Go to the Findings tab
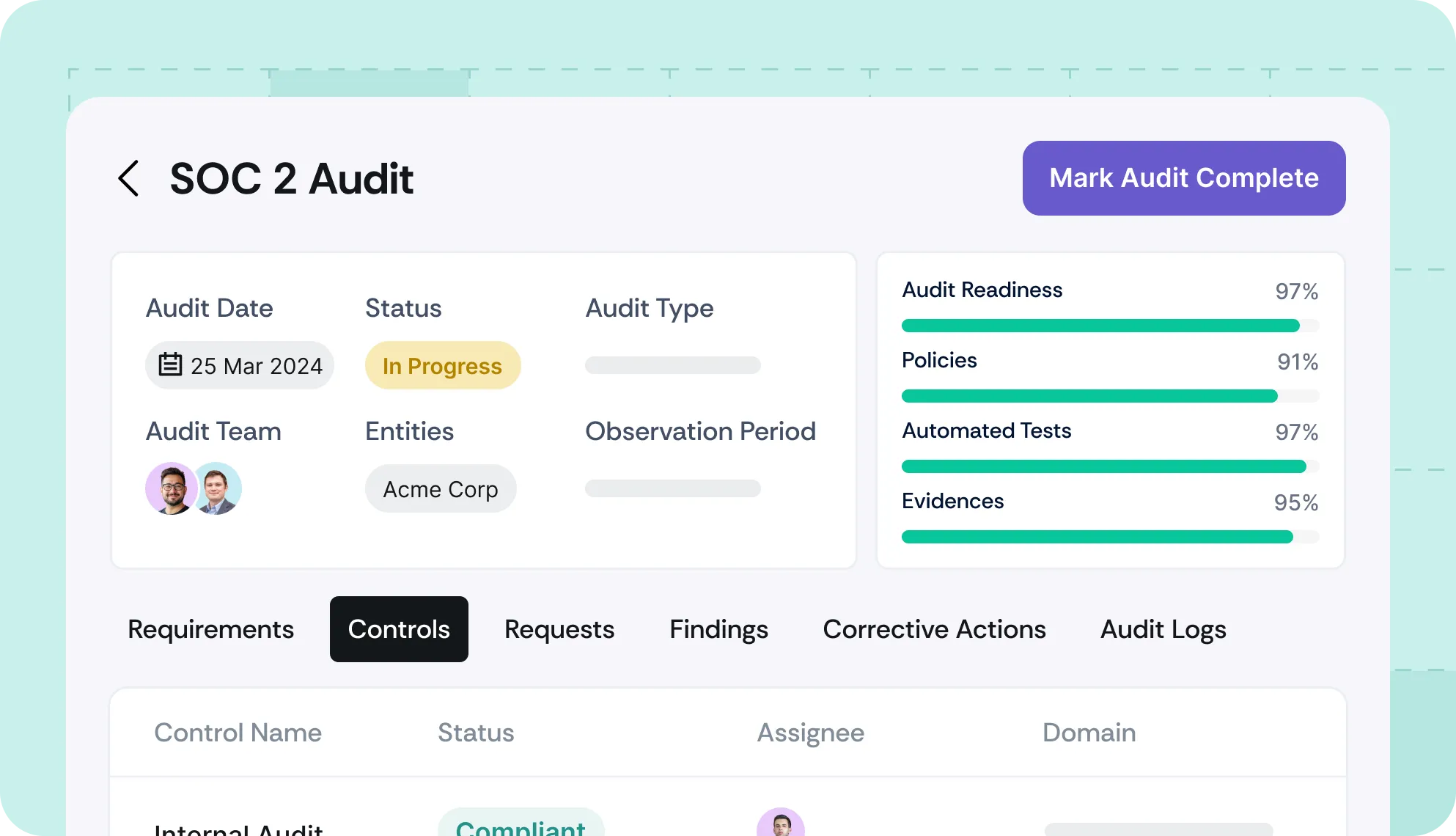Image resolution: width=1456 pixels, height=836 pixels. 718,629
